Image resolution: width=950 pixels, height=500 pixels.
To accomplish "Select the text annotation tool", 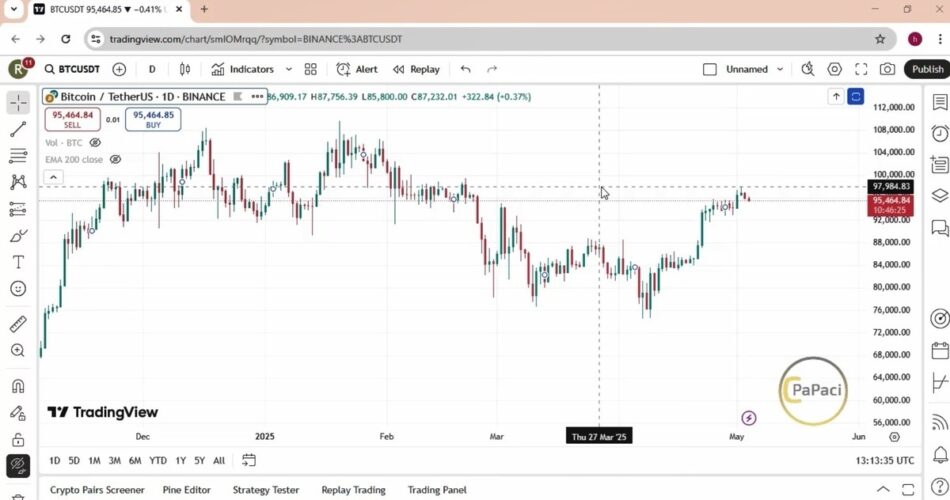I will [18, 262].
